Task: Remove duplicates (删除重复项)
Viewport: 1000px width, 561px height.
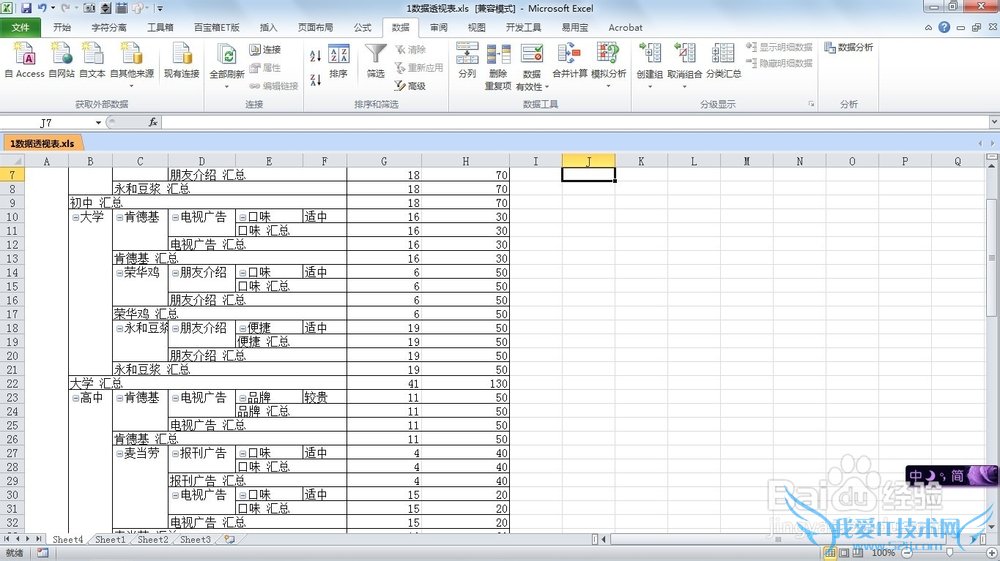Action: click(x=498, y=66)
